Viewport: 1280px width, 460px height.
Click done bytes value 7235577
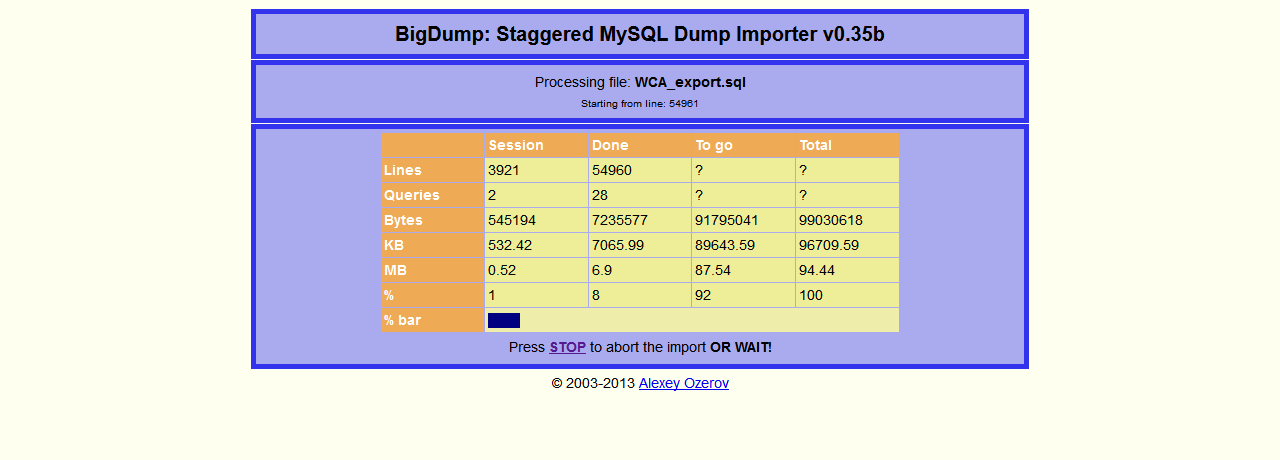click(620, 220)
